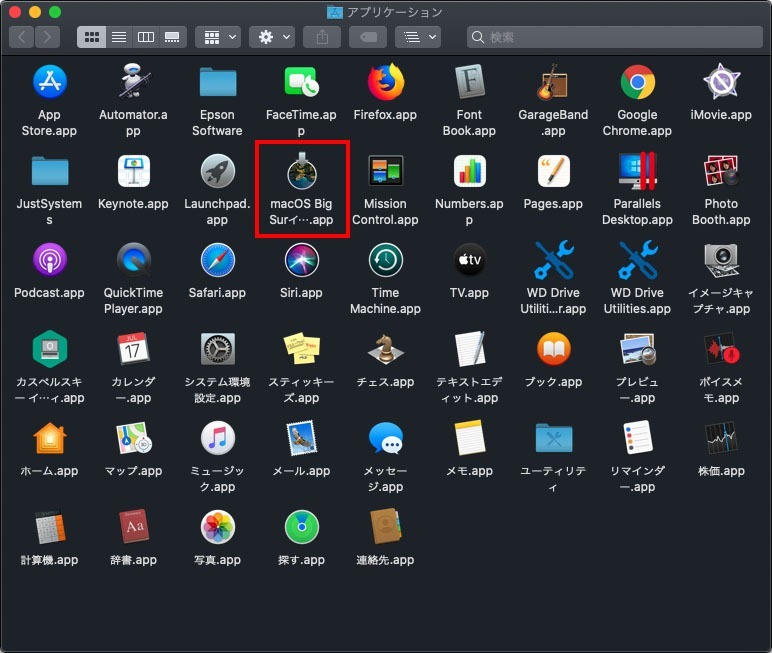
Task: Select Photo Booth.app icon
Action: click(x=721, y=171)
